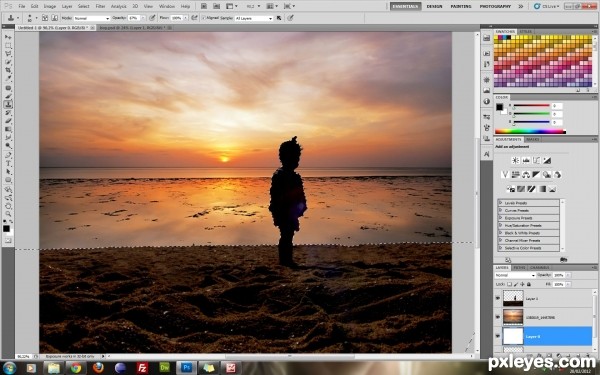Add an Exposure adjustment layer
600x375 pixels.
pyautogui.click(x=547, y=160)
